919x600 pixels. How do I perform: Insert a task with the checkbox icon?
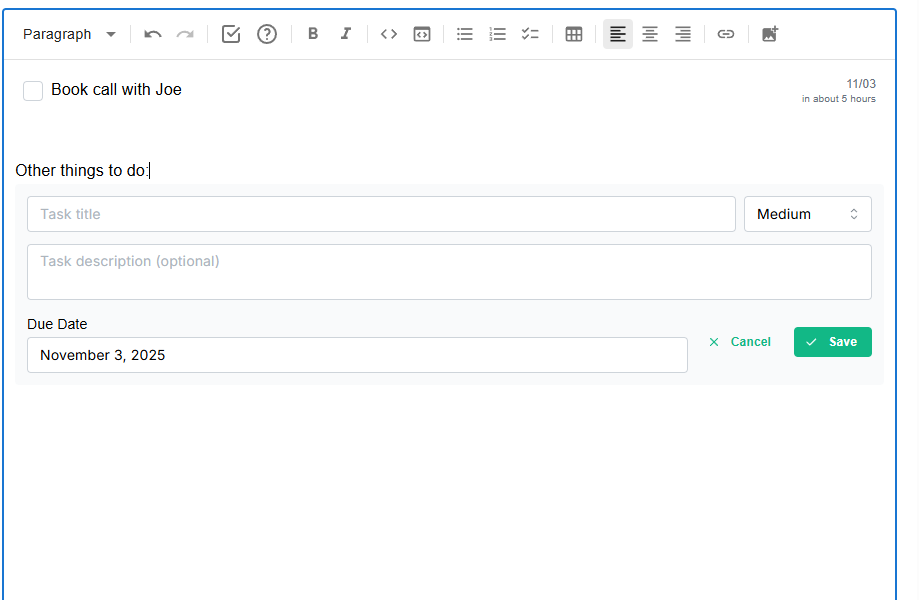231,34
